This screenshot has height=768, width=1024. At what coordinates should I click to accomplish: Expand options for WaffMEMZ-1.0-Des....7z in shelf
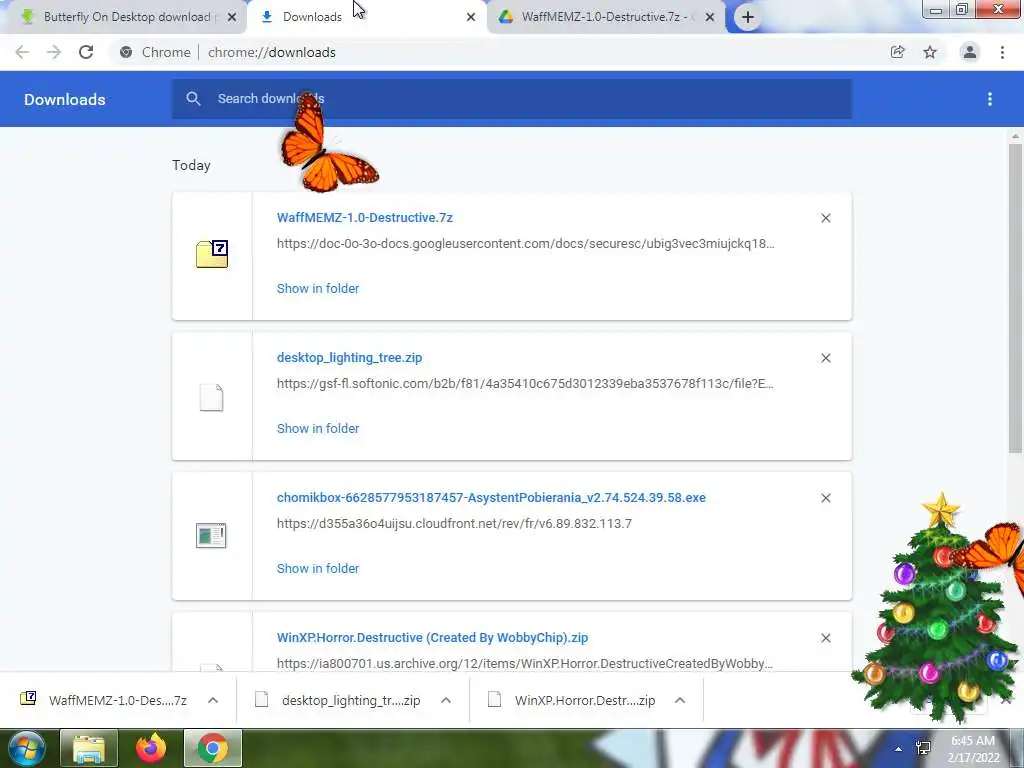213,700
